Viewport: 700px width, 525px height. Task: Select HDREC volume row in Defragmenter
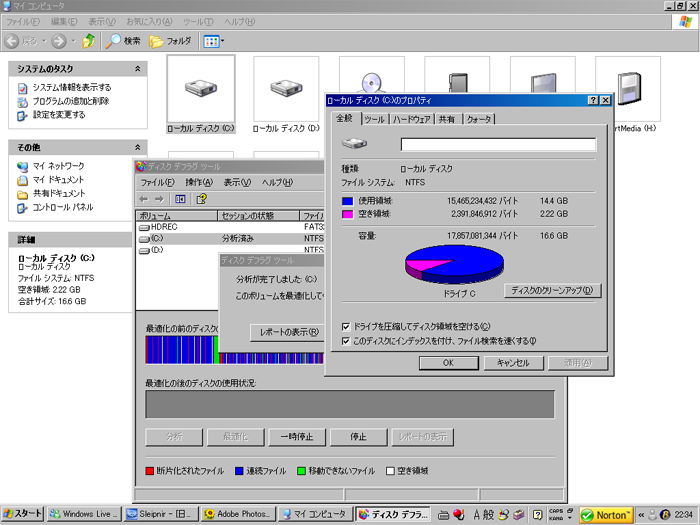point(229,227)
